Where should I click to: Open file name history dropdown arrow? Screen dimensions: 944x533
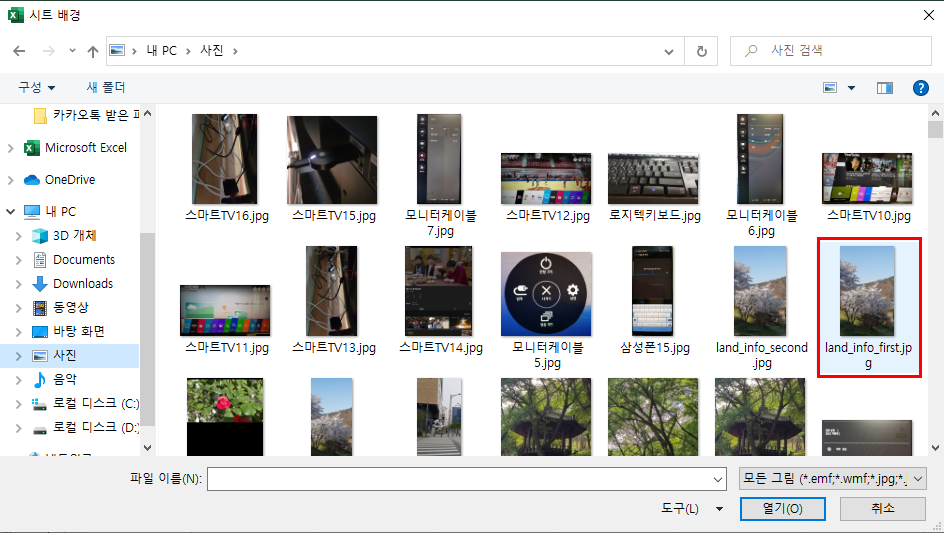(x=718, y=479)
